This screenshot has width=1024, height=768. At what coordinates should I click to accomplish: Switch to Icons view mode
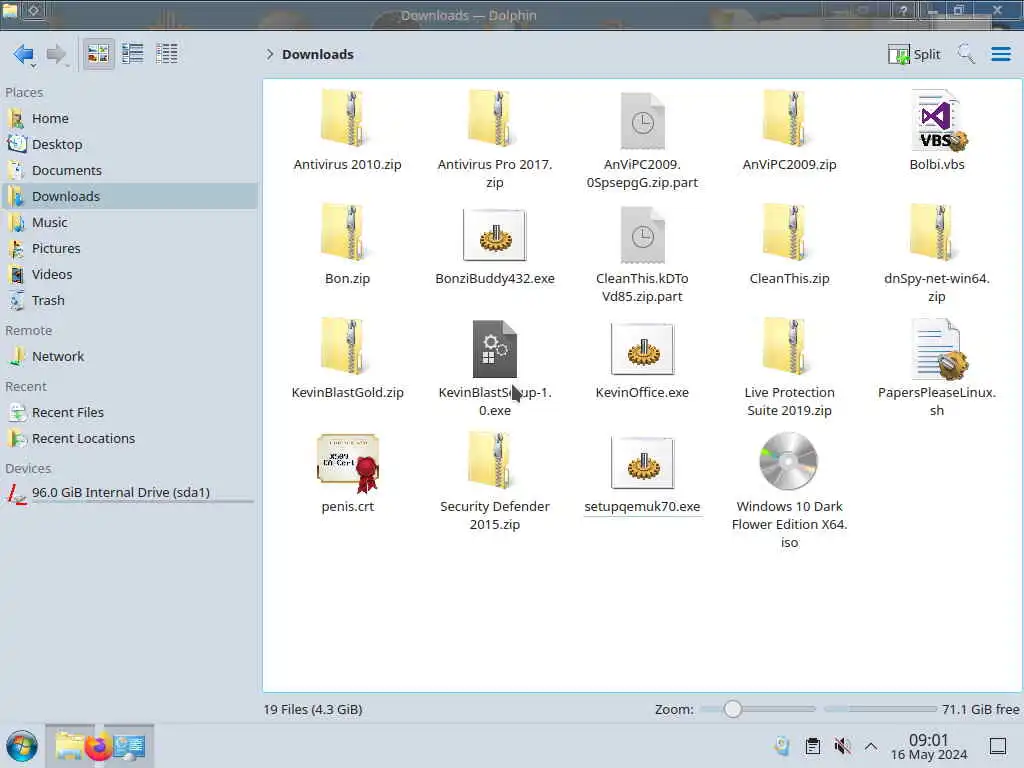[x=99, y=54]
